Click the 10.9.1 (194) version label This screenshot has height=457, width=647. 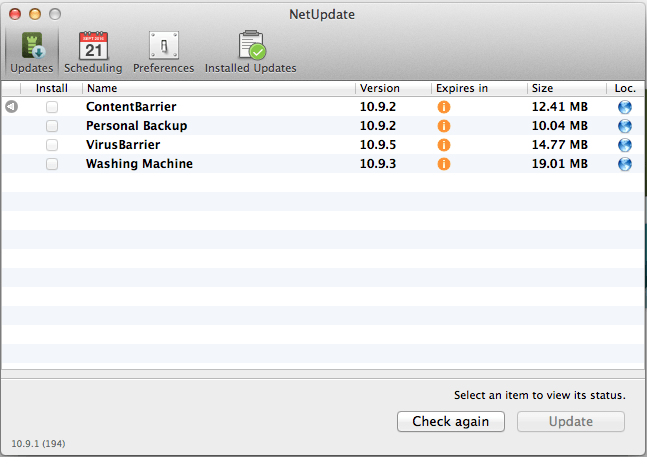click(38, 444)
